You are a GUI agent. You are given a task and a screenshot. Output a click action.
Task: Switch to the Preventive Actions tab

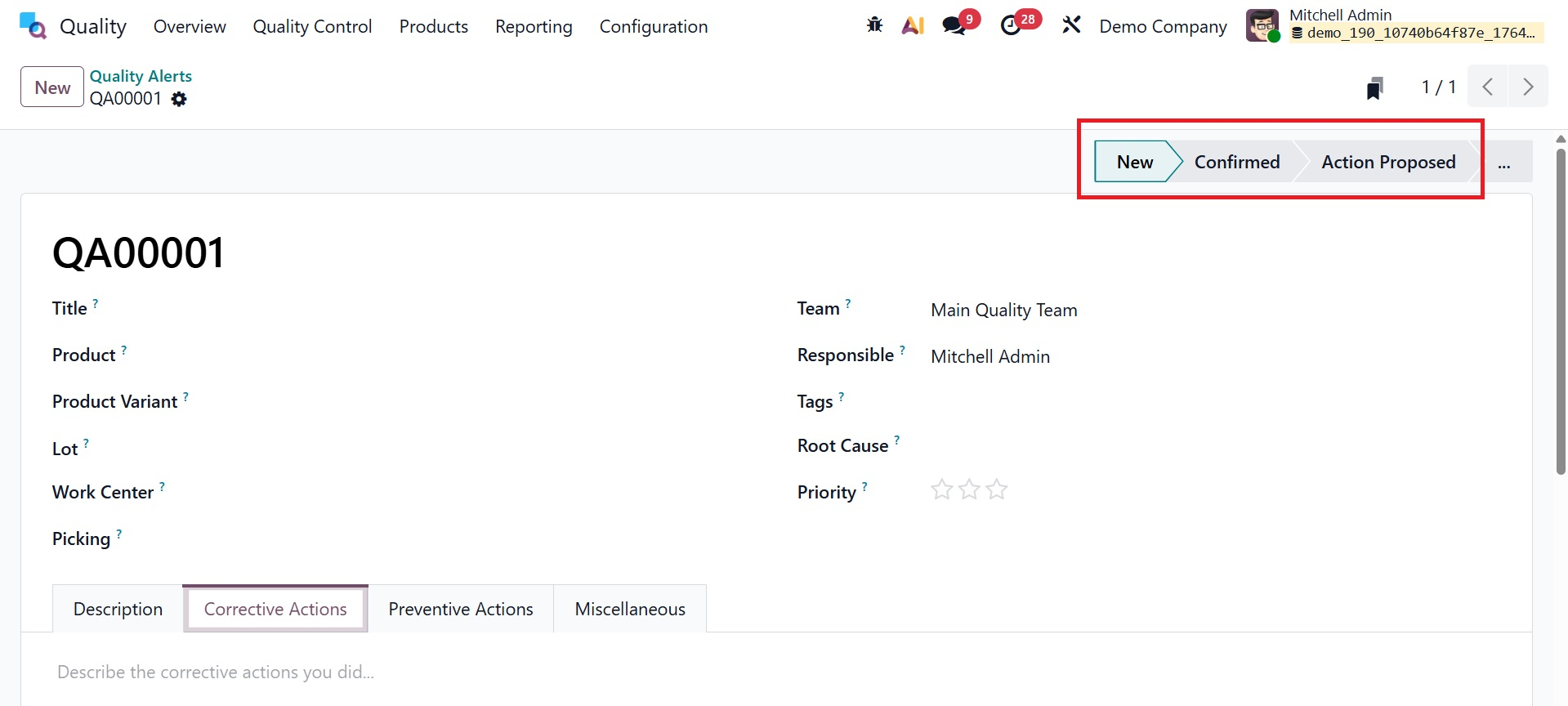[x=460, y=609]
